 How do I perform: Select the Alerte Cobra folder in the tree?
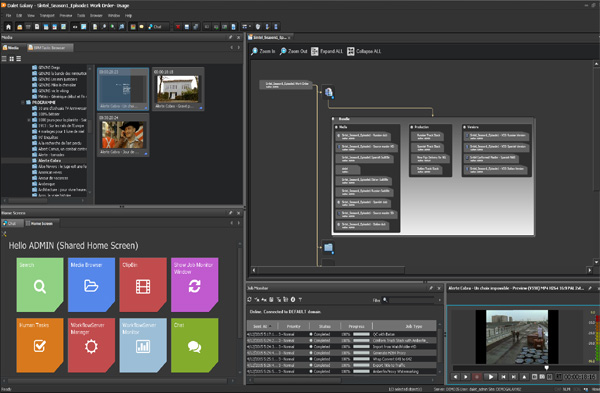coord(47,161)
